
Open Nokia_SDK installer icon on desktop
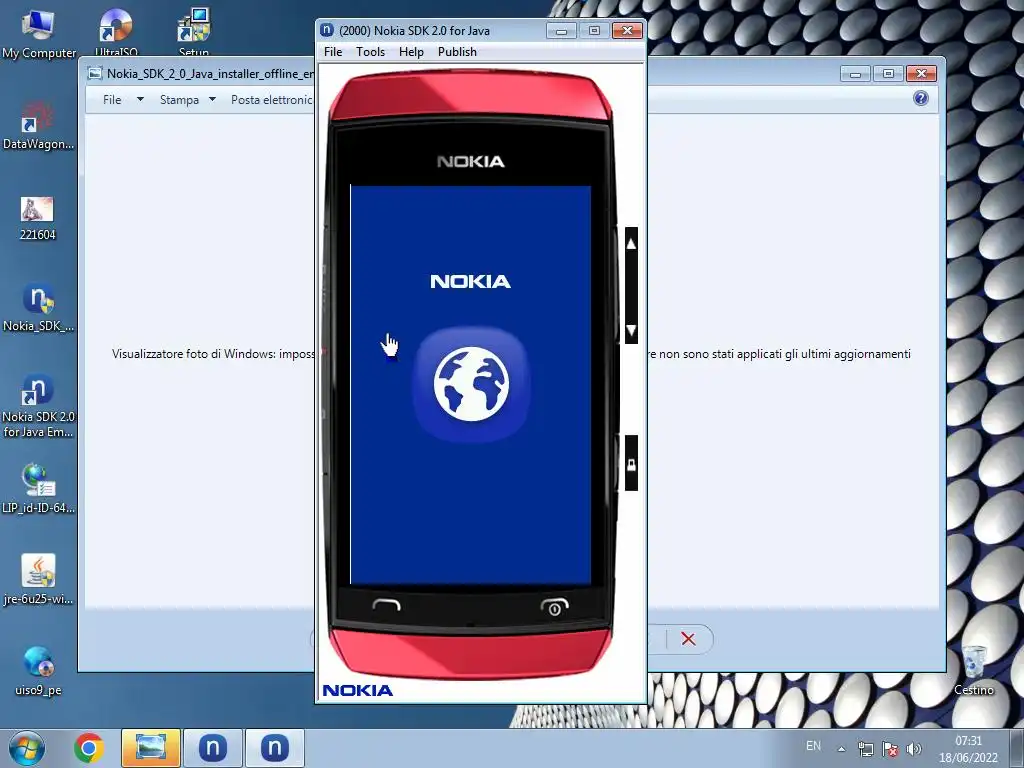click(x=38, y=307)
